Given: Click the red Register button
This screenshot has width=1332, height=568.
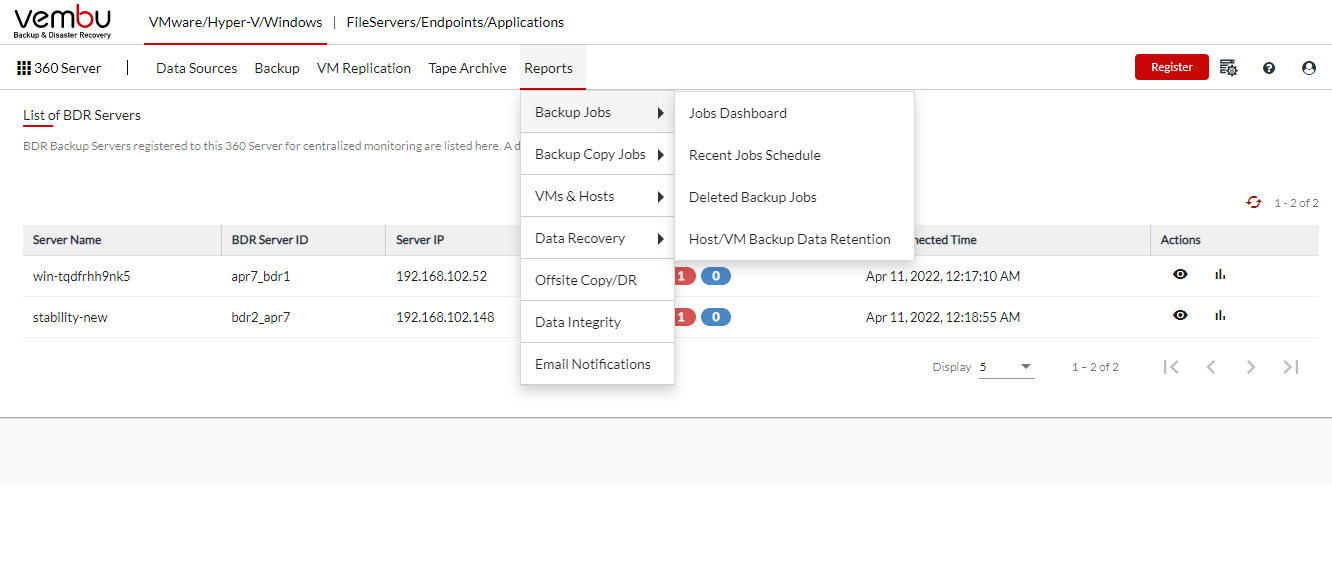Looking at the screenshot, I should (1172, 67).
